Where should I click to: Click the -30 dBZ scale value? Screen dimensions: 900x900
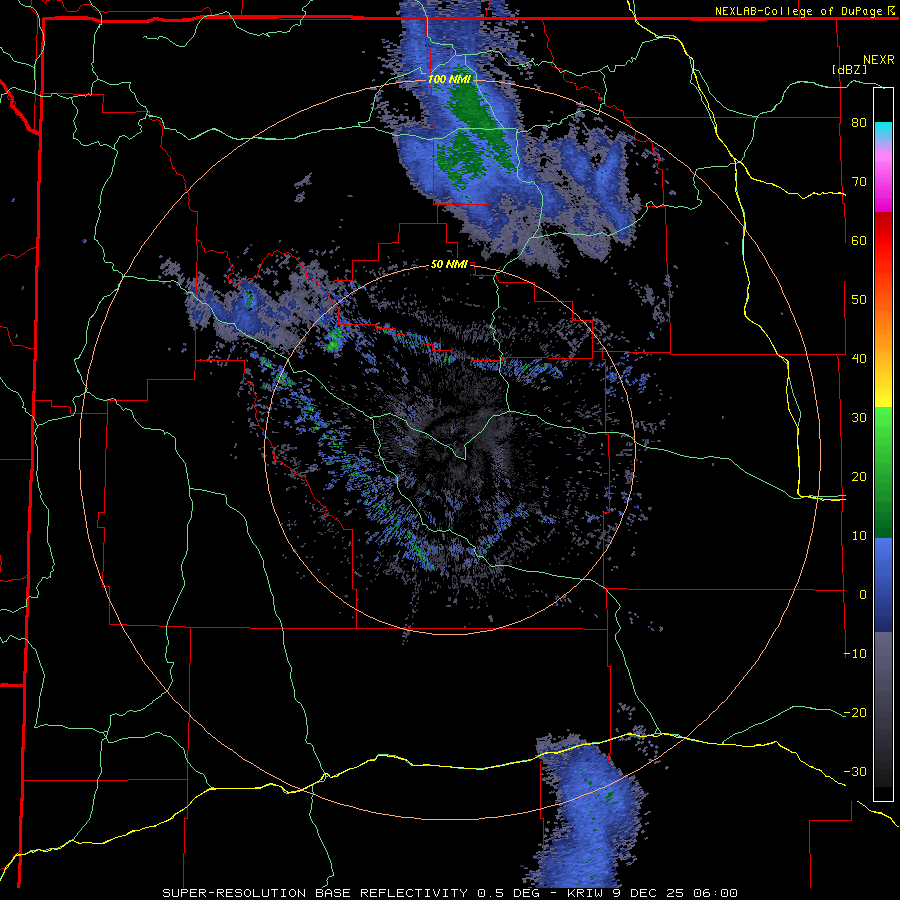click(x=855, y=771)
